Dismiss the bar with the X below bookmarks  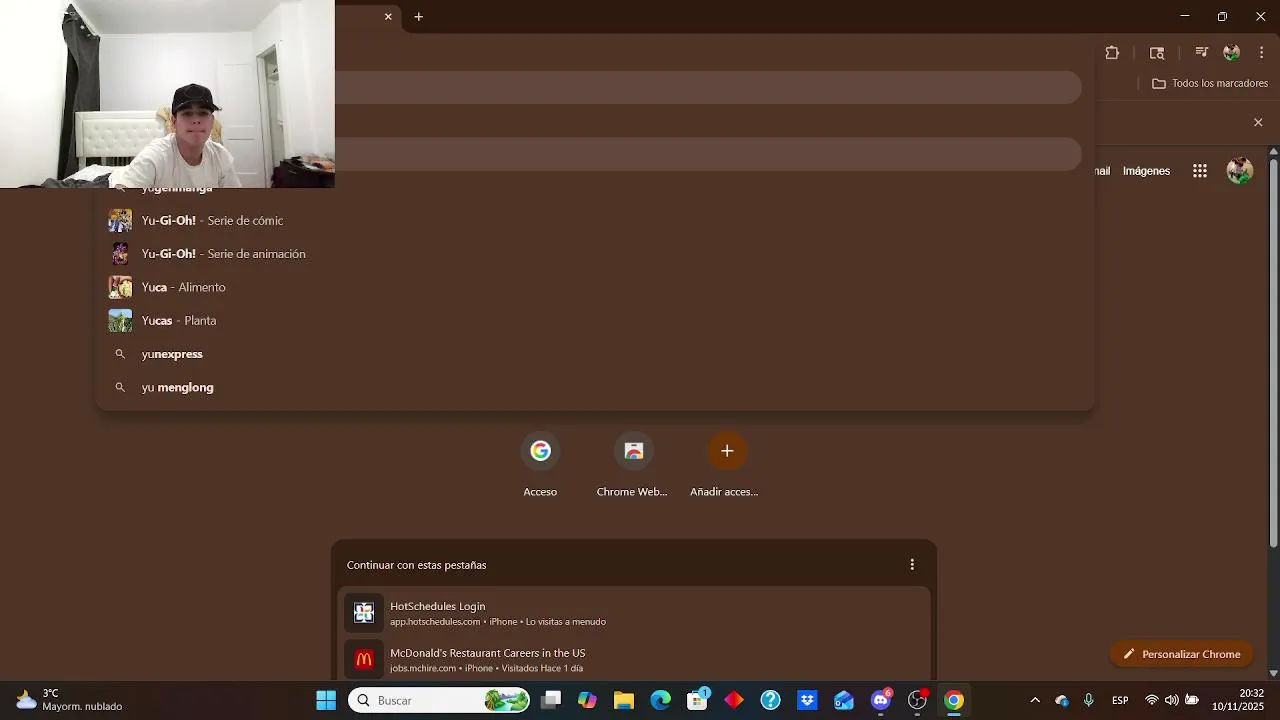click(x=1258, y=122)
